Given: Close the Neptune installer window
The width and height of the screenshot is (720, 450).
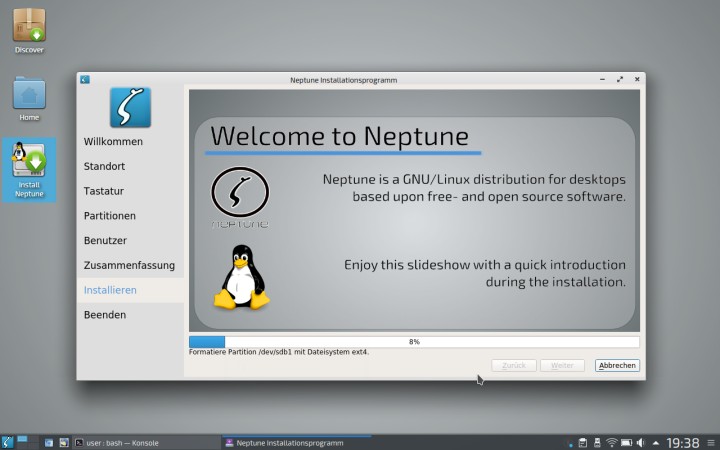Looking at the screenshot, I should coord(637,79).
